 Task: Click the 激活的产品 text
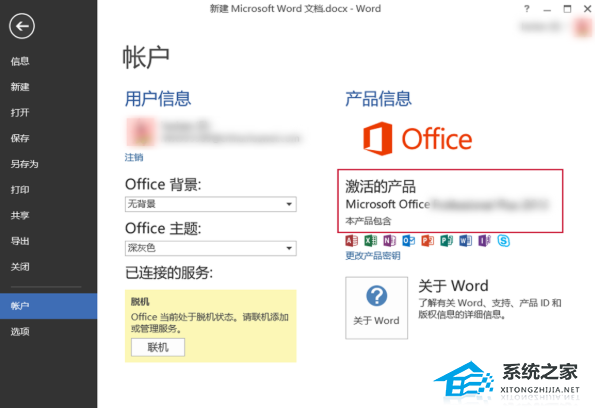[x=380, y=186]
